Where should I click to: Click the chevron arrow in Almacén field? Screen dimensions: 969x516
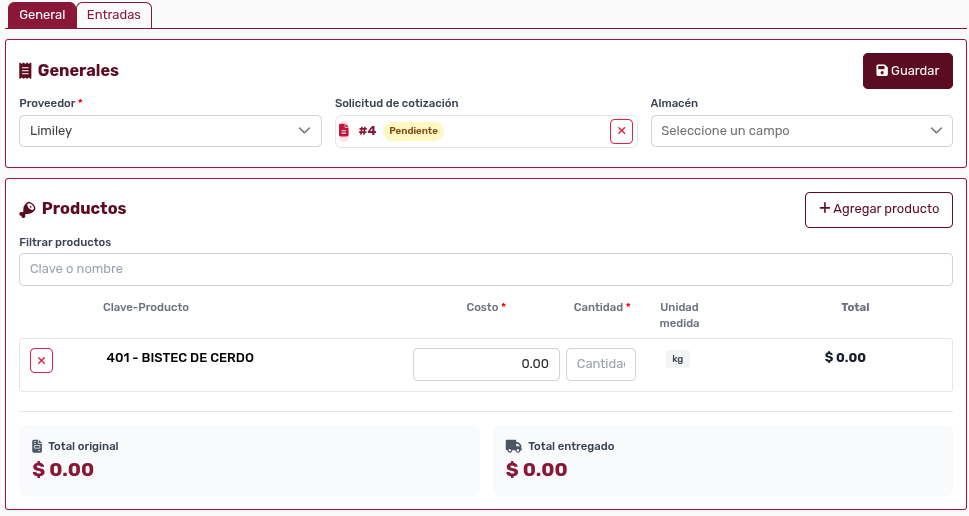tap(936, 131)
